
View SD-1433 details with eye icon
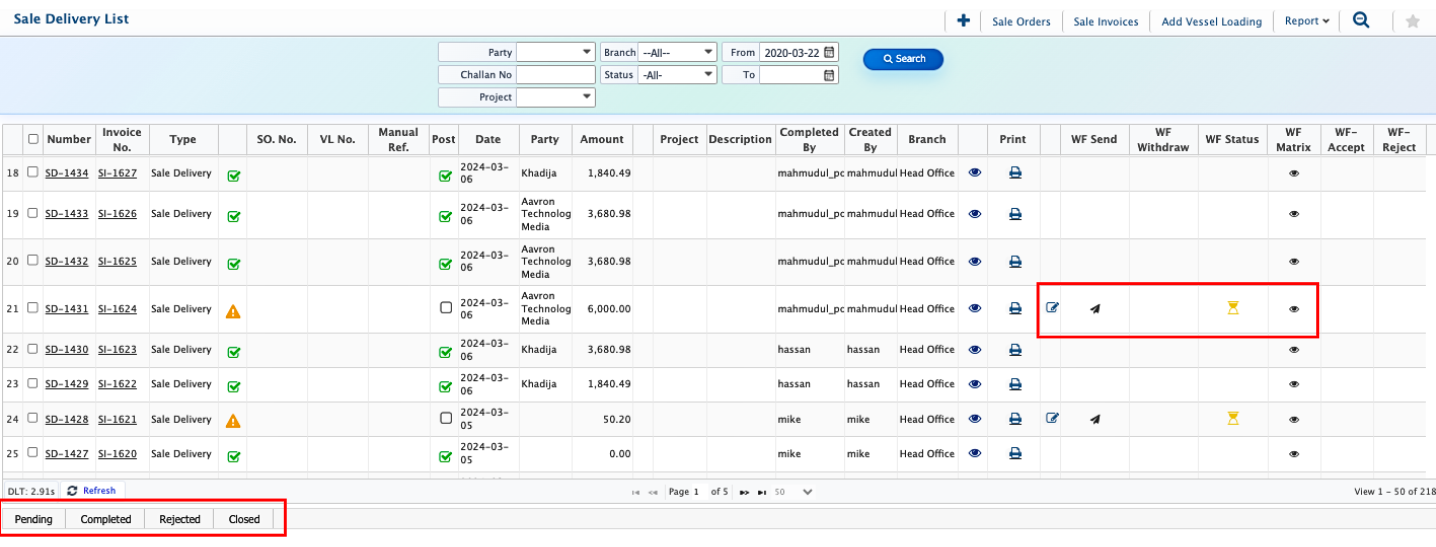tap(974, 213)
